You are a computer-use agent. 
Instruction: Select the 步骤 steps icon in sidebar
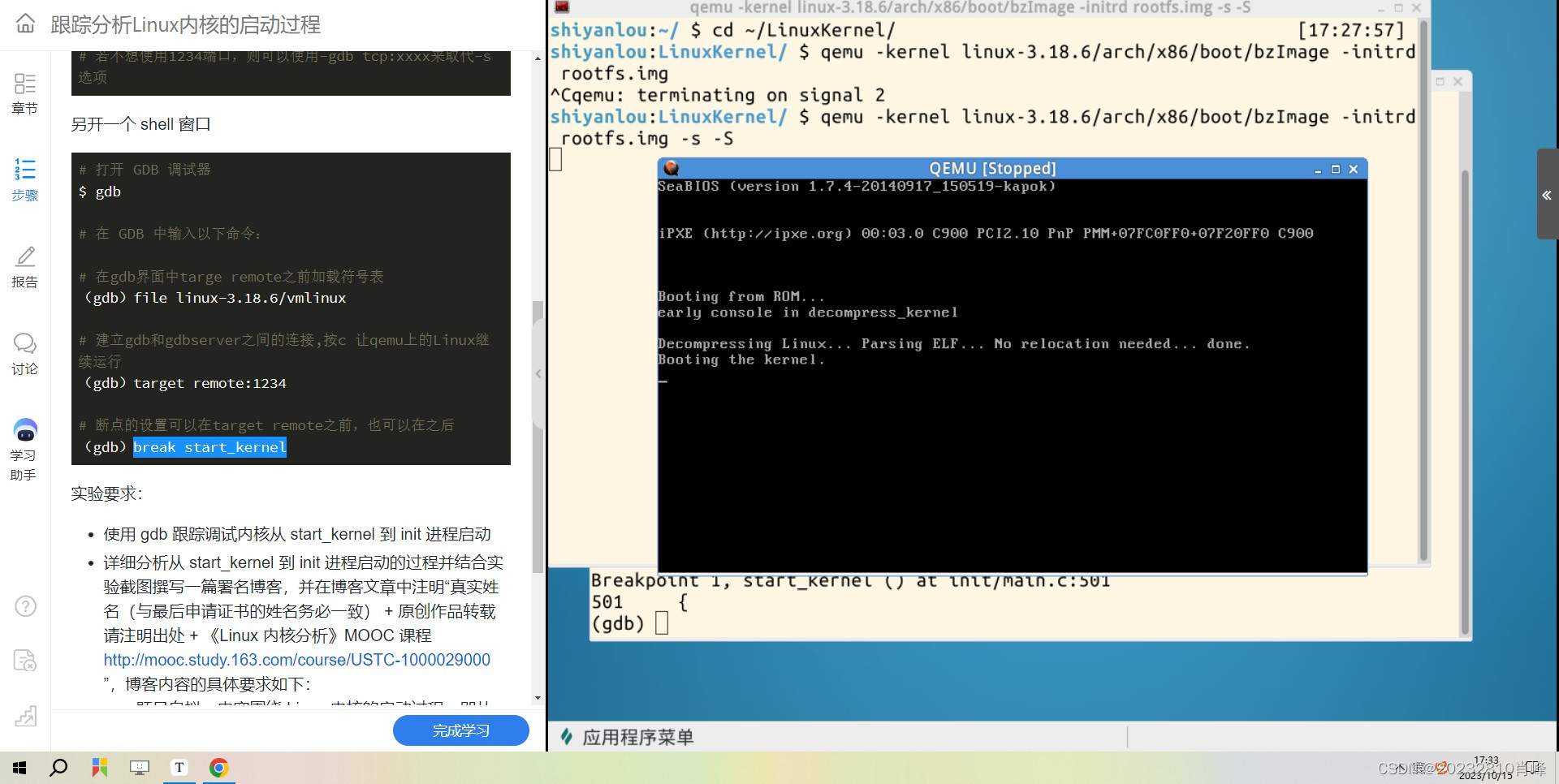(x=24, y=179)
